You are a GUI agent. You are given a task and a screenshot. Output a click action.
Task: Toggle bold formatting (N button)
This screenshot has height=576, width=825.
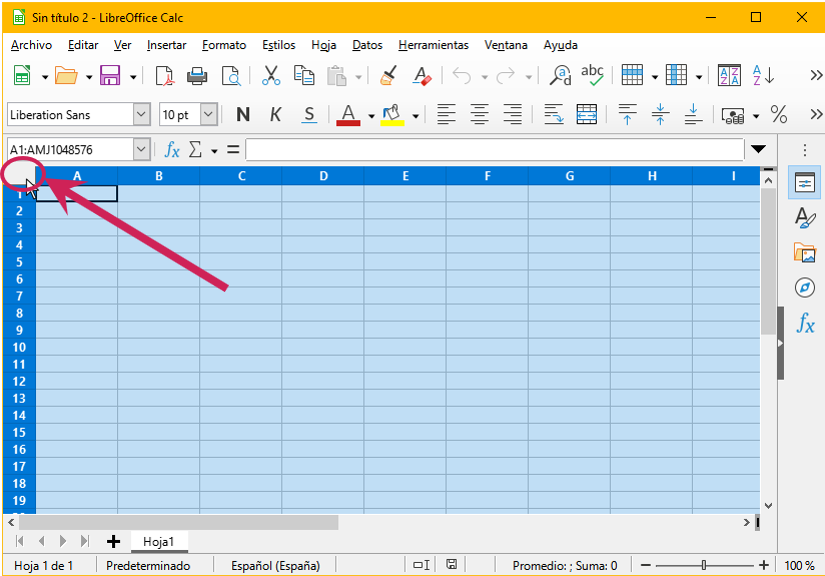(x=242, y=115)
